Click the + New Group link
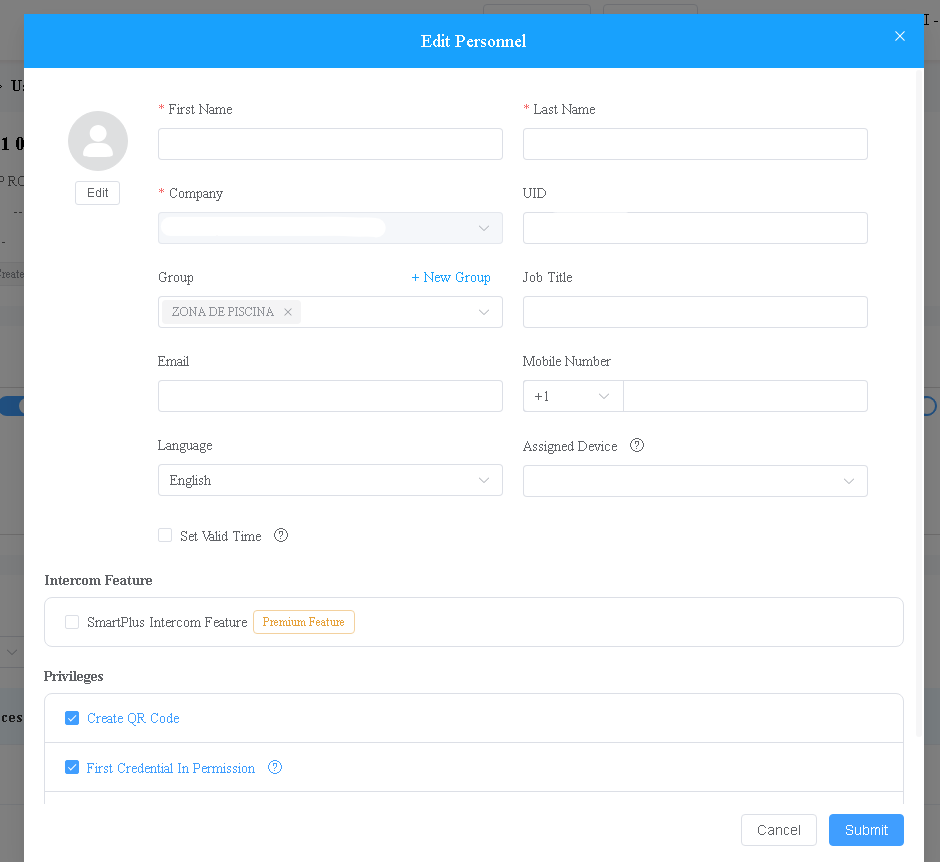Screen dimensions: 940x862 click(x=451, y=278)
